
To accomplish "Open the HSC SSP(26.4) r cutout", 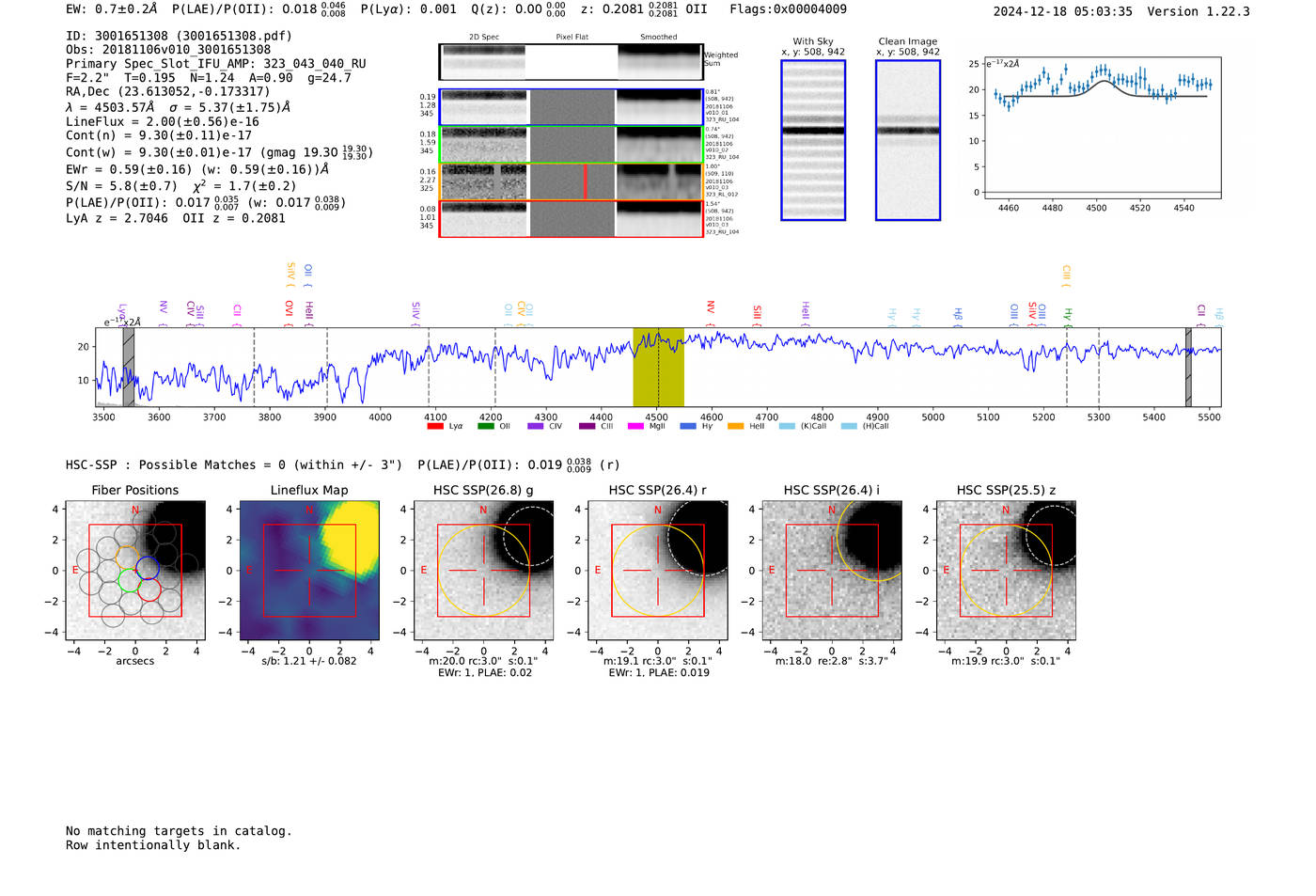I will click(658, 571).
